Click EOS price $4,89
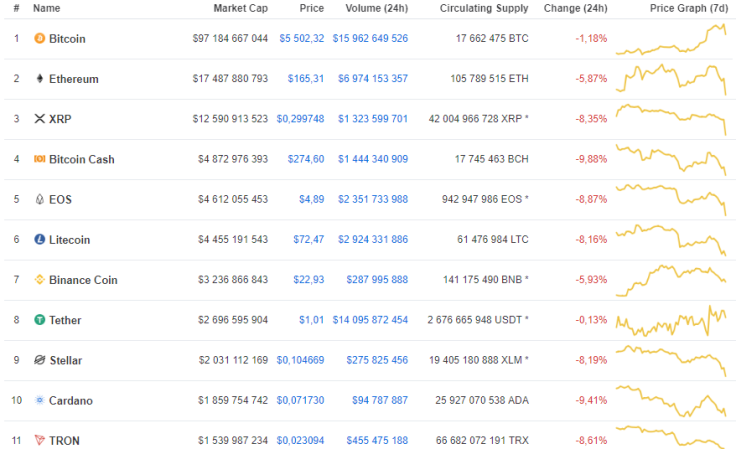 [312, 199]
